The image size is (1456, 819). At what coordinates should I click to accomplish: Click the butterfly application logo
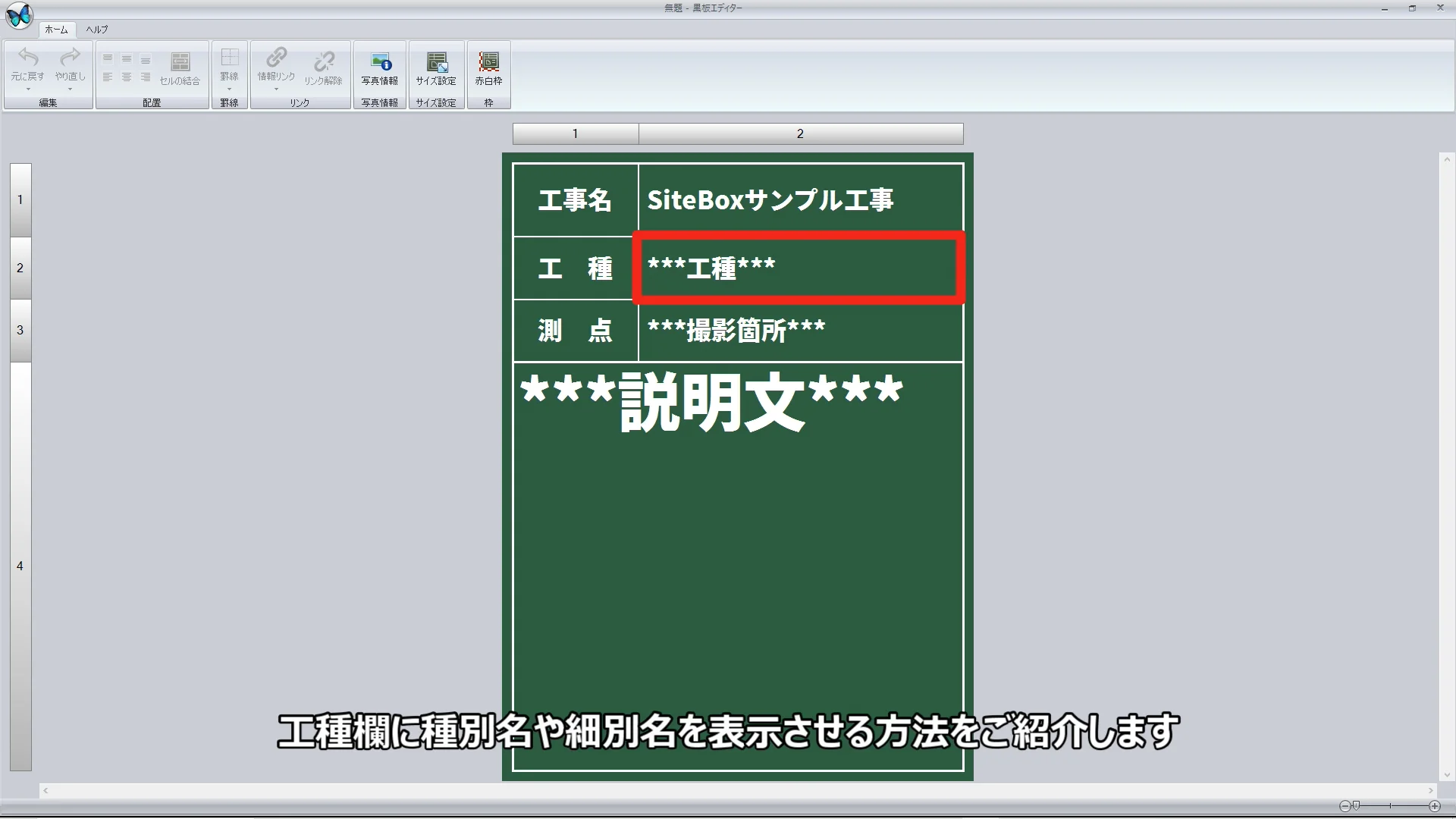(x=19, y=16)
